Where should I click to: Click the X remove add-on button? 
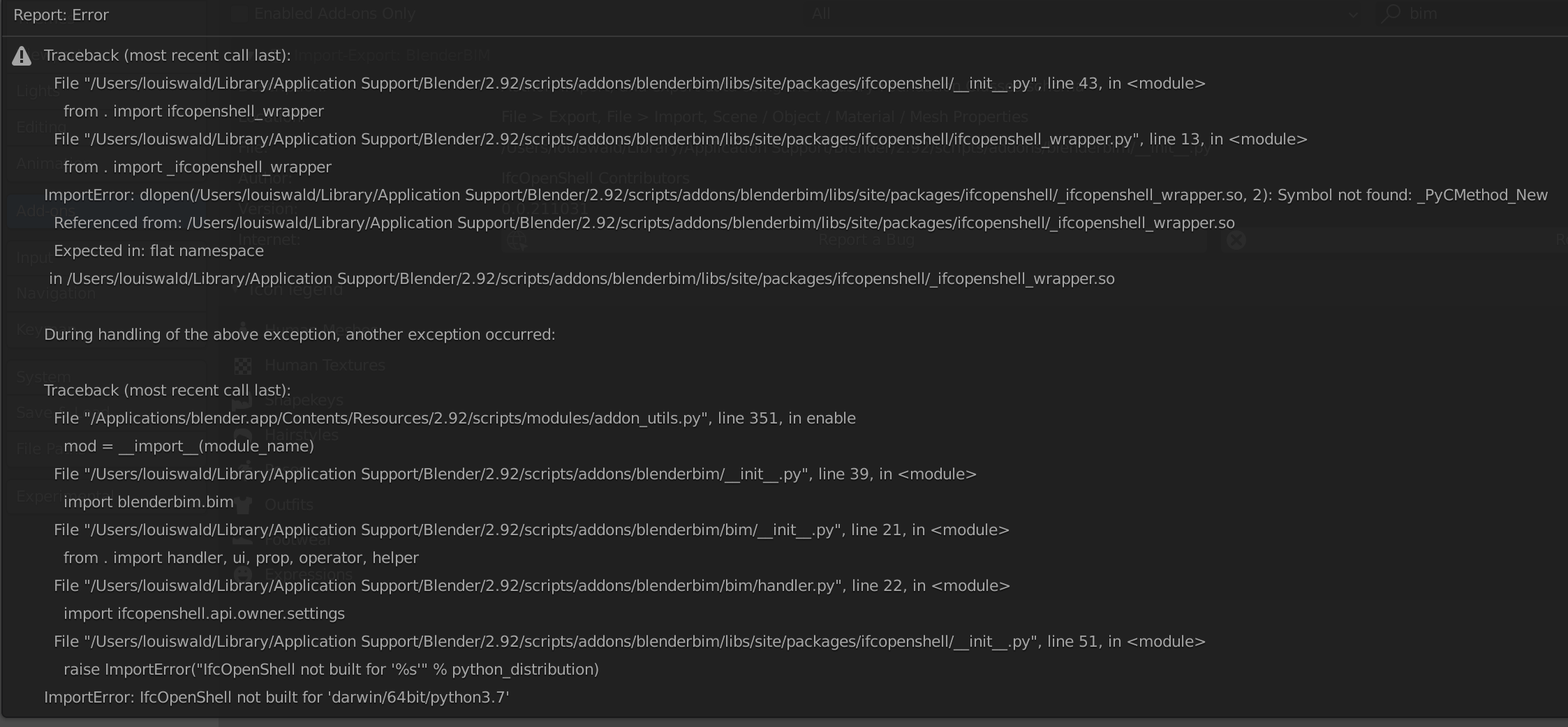click(x=1236, y=241)
